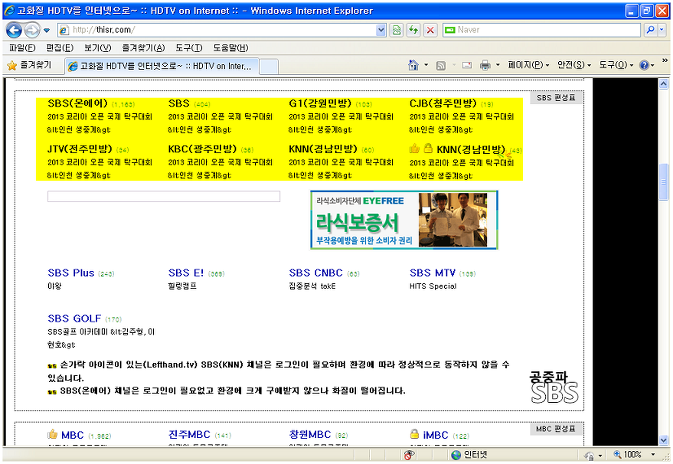Click the Compatibility View icon
673x464 pixels.
pos(397,30)
